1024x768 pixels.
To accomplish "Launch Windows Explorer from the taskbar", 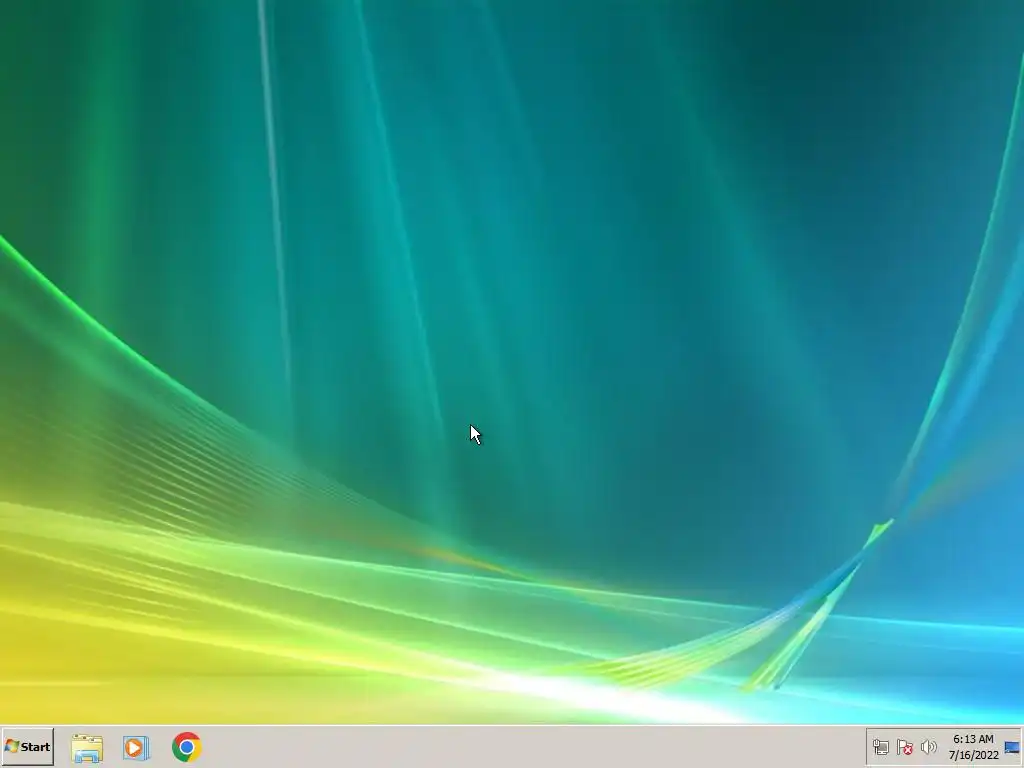I will [87, 748].
